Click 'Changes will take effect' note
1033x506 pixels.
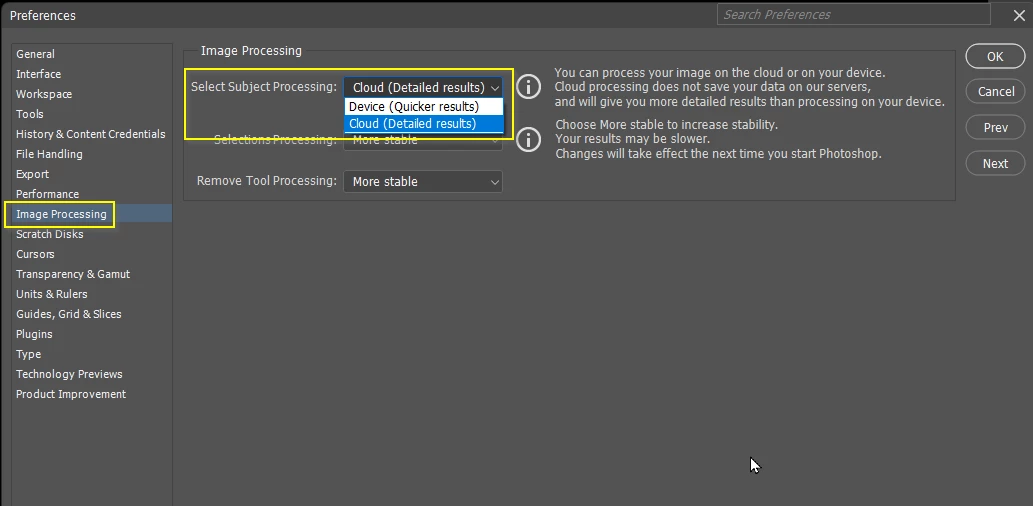pos(718,154)
